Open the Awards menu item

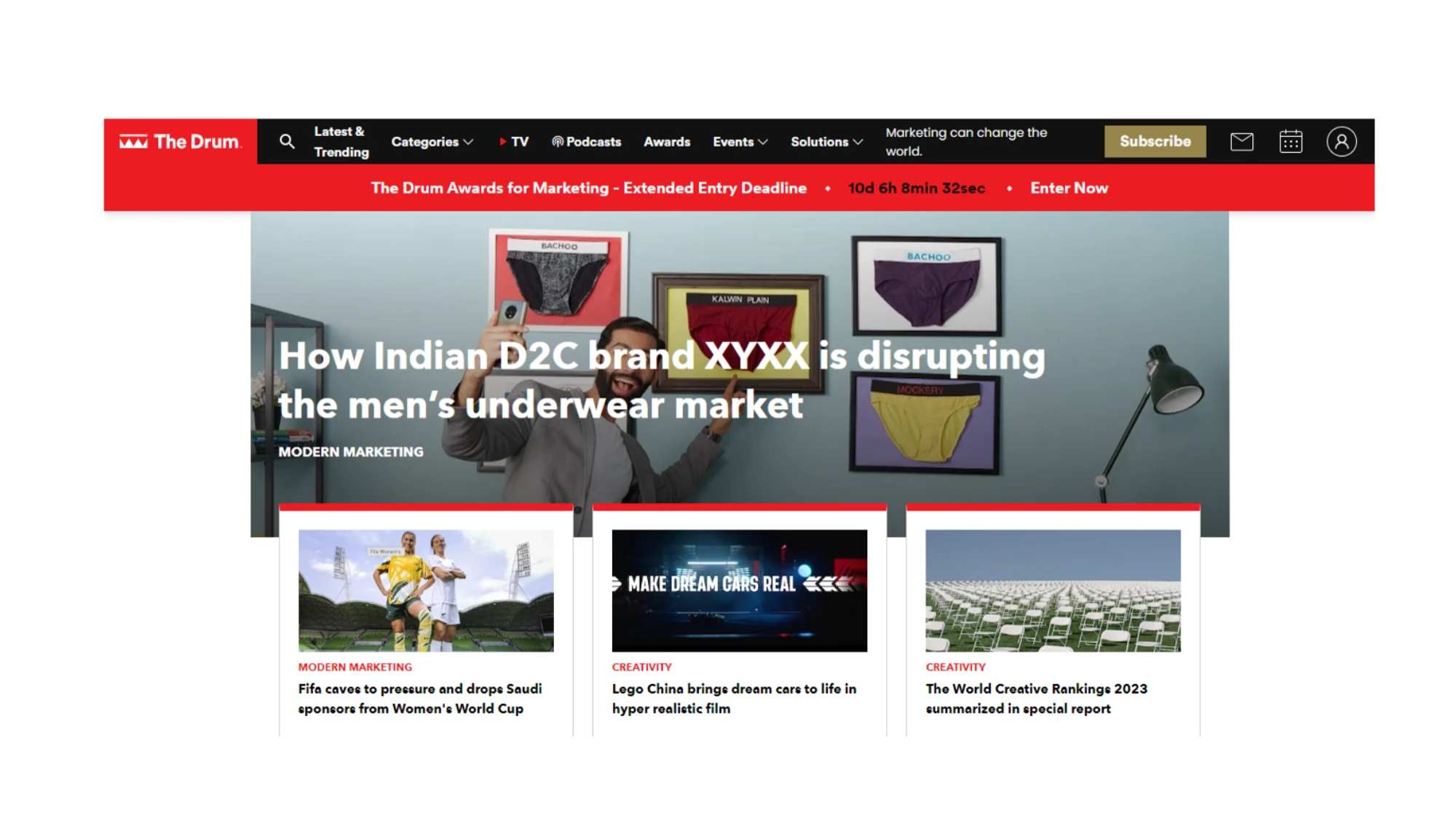click(x=666, y=141)
